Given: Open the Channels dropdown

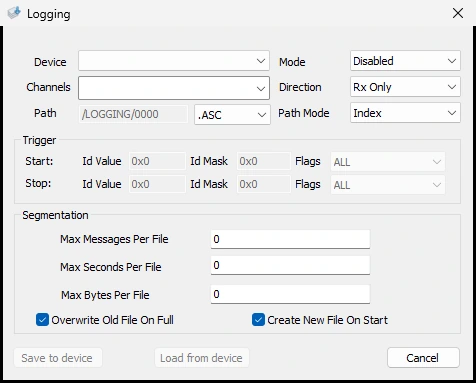Looking at the screenshot, I should tap(174, 88).
